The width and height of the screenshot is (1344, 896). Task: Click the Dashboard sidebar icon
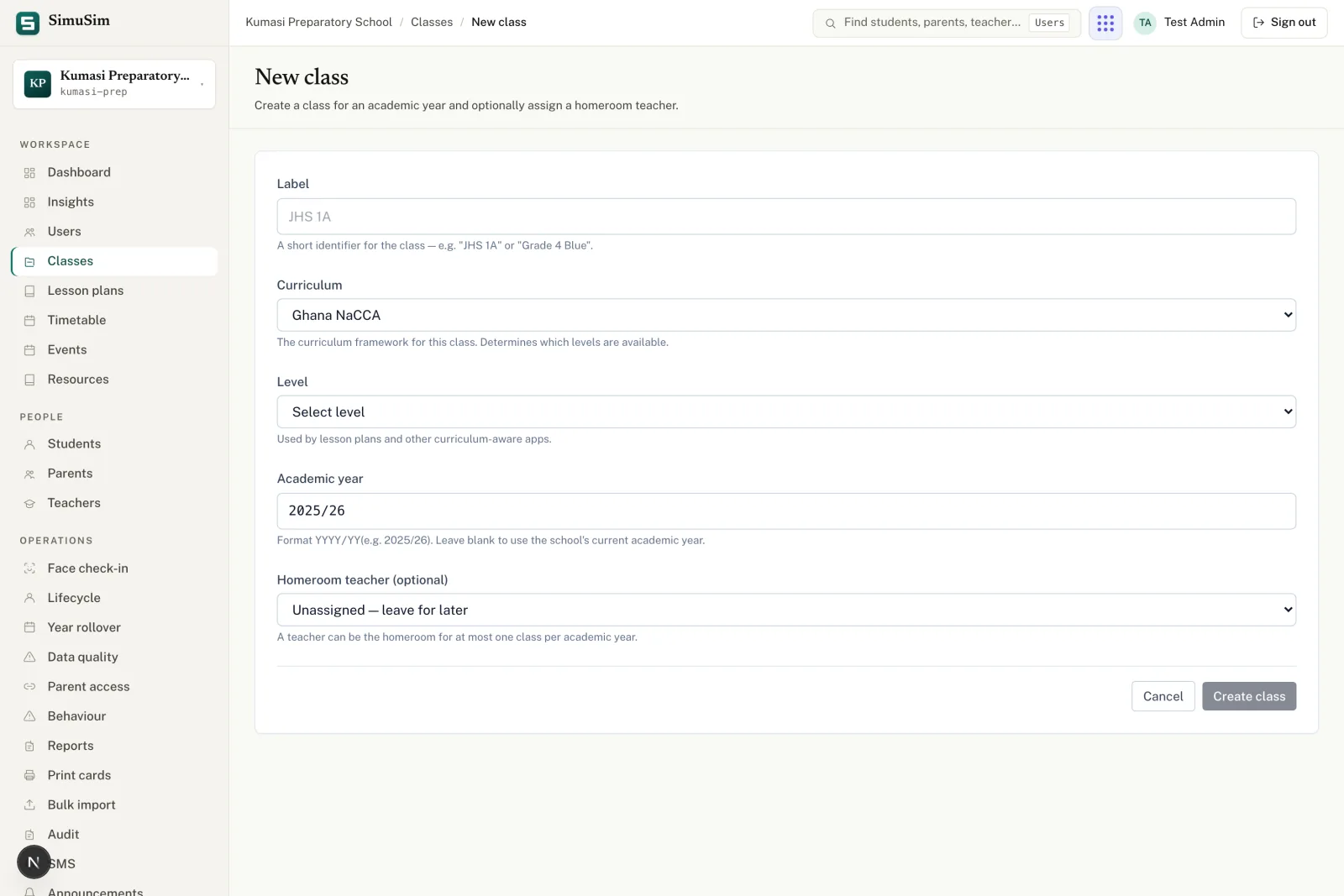tap(29, 173)
